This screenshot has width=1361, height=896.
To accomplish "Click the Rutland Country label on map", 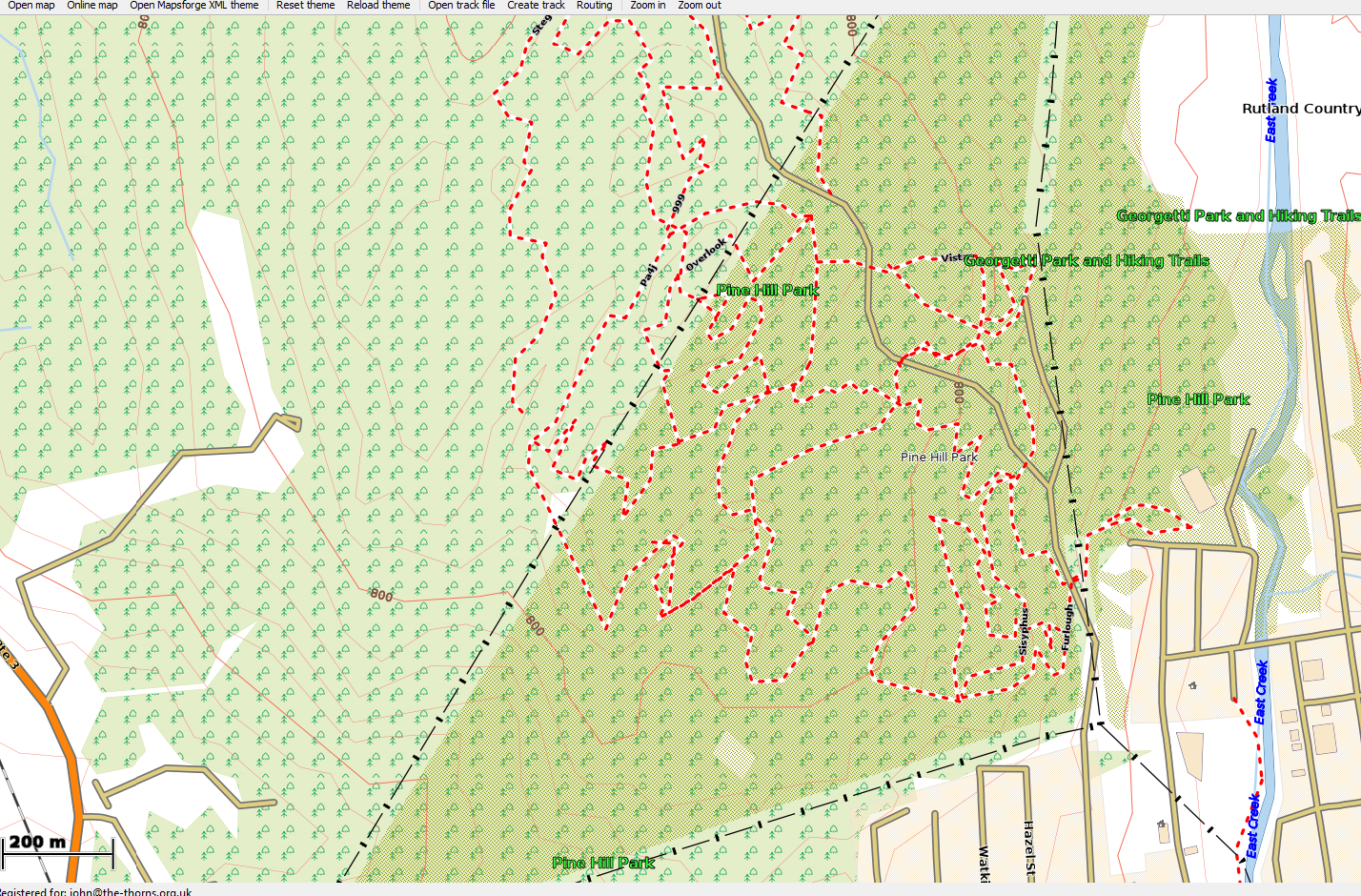I will [1300, 109].
